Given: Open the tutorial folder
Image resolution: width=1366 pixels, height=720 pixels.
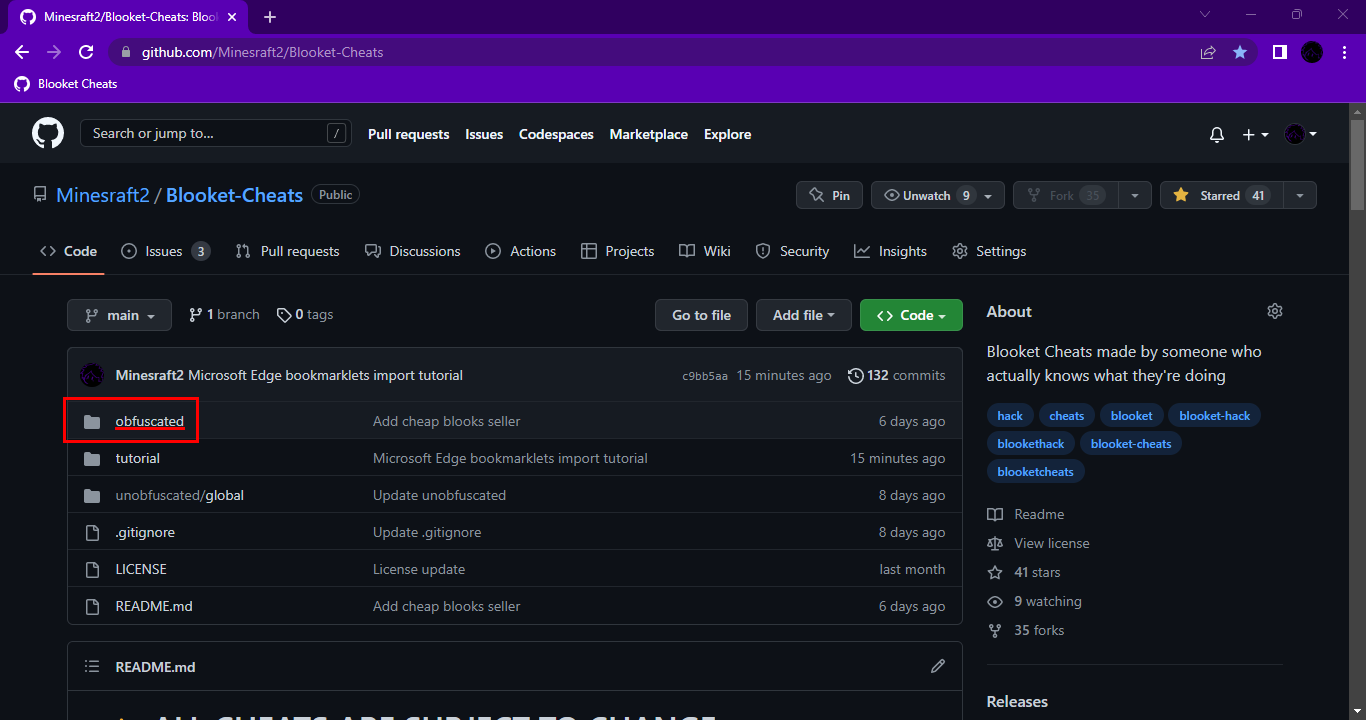Looking at the screenshot, I should pyautogui.click(x=138, y=458).
